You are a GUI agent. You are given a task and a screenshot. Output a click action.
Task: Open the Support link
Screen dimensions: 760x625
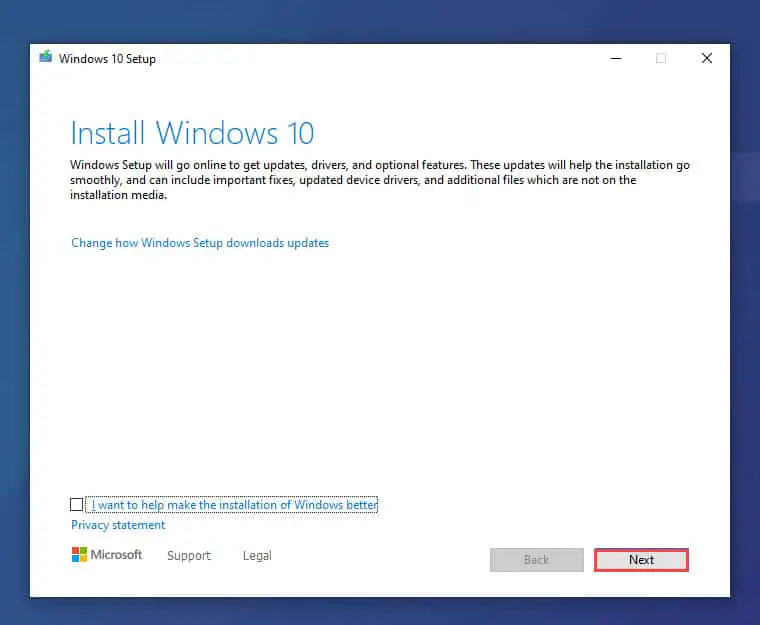[x=189, y=556]
